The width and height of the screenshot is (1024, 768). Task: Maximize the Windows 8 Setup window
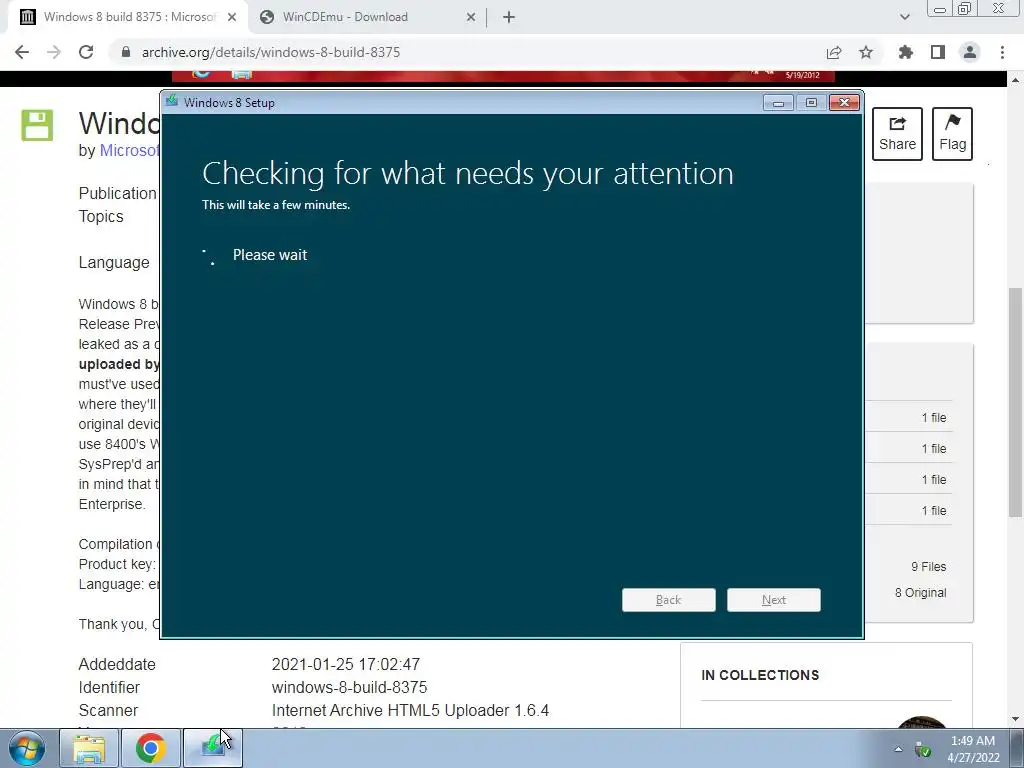pos(811,103)
